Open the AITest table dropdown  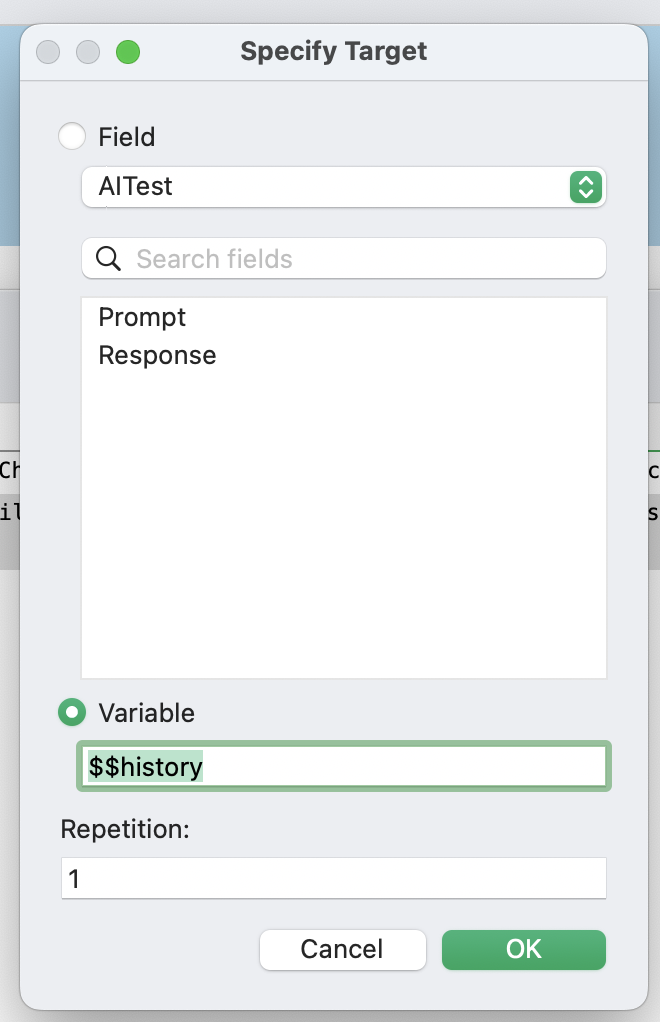click(x=343, y=187)
